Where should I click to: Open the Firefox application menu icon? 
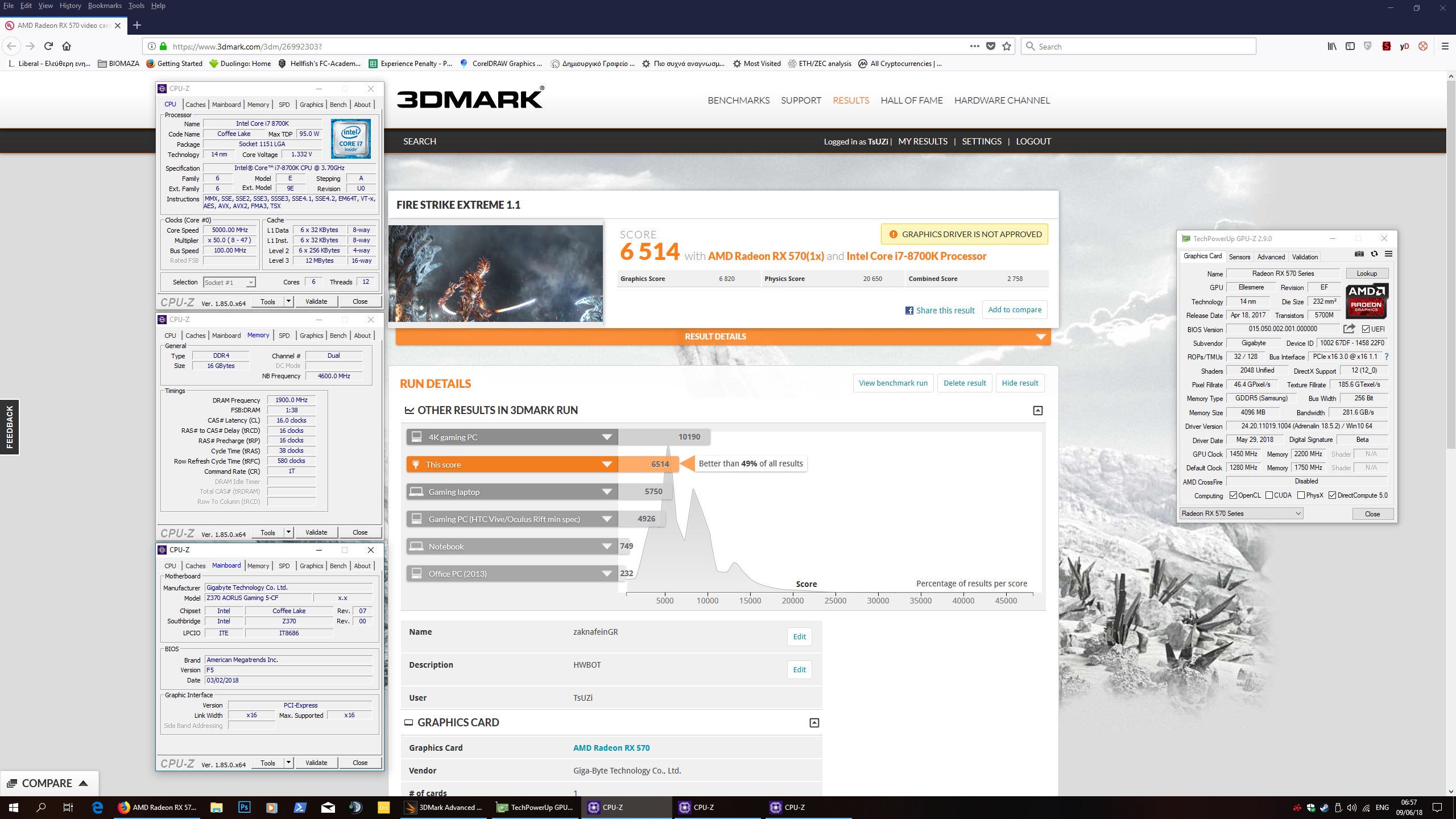click(1445, 46)
